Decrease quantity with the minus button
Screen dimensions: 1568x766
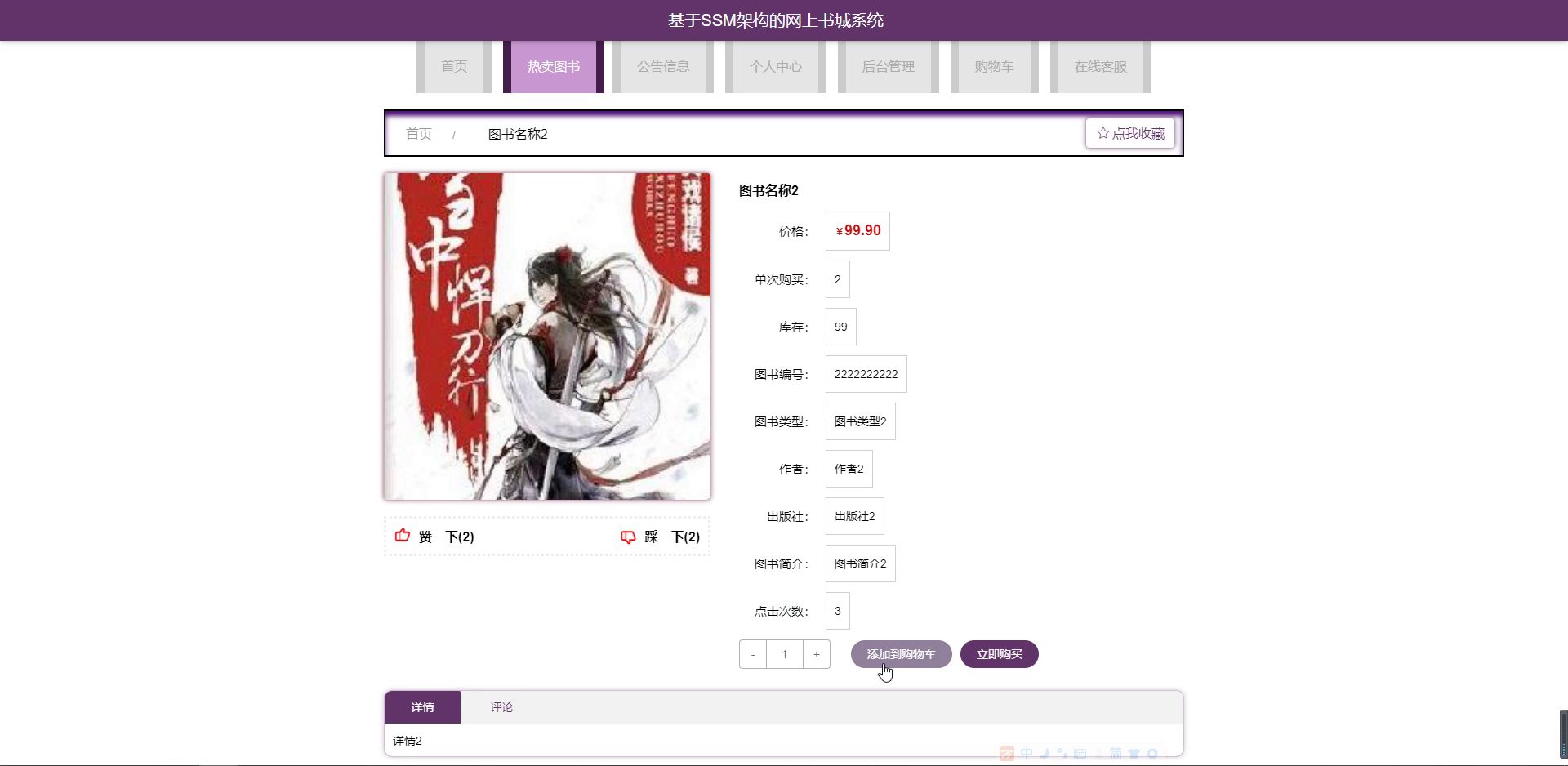pos(753,654)
